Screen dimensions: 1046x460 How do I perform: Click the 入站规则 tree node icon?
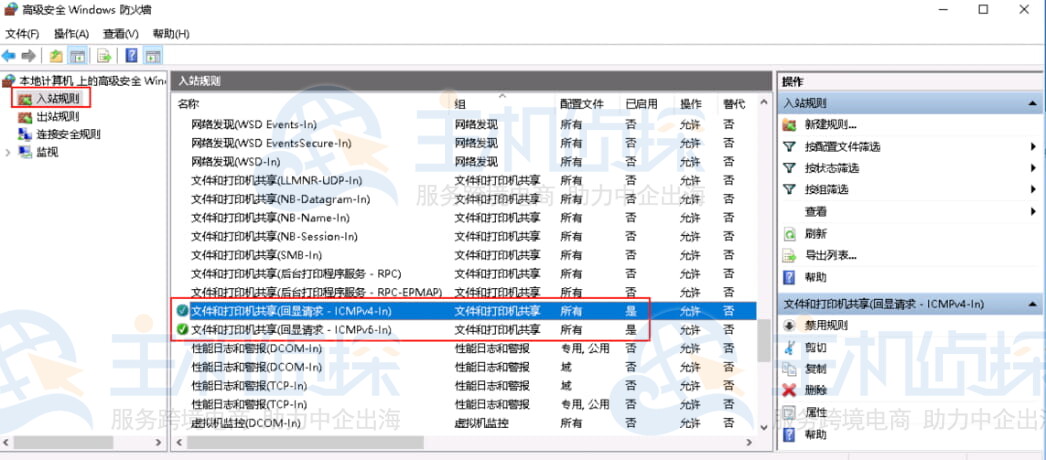click(25, 99)
